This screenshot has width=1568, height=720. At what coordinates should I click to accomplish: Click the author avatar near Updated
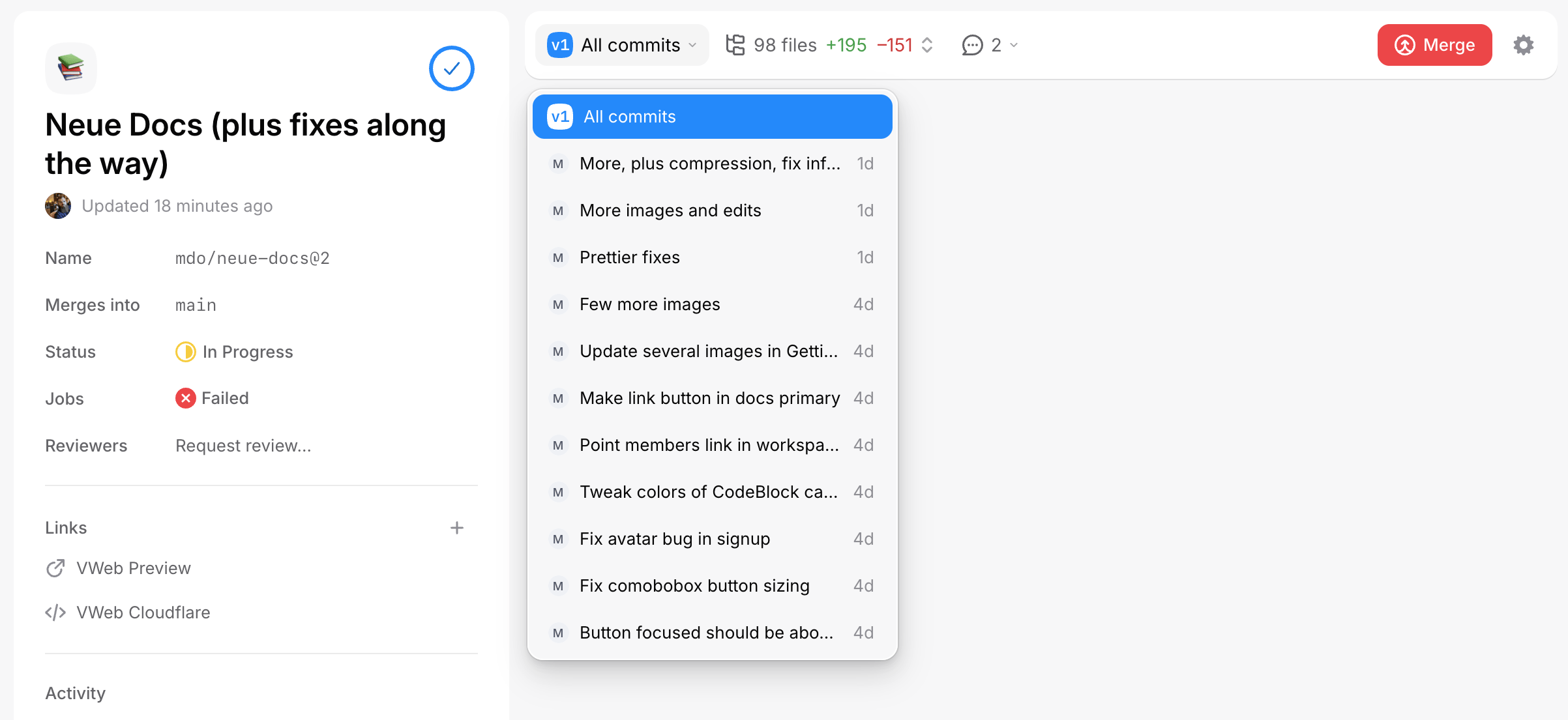coord(58,206)
